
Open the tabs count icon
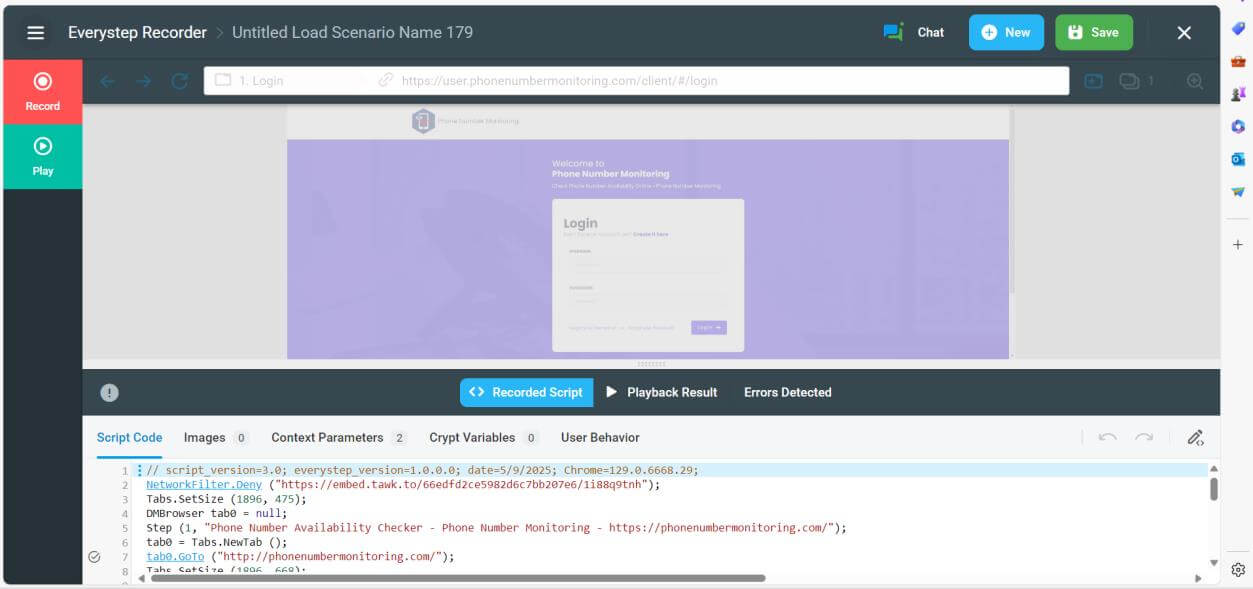tap(1136, 81)
